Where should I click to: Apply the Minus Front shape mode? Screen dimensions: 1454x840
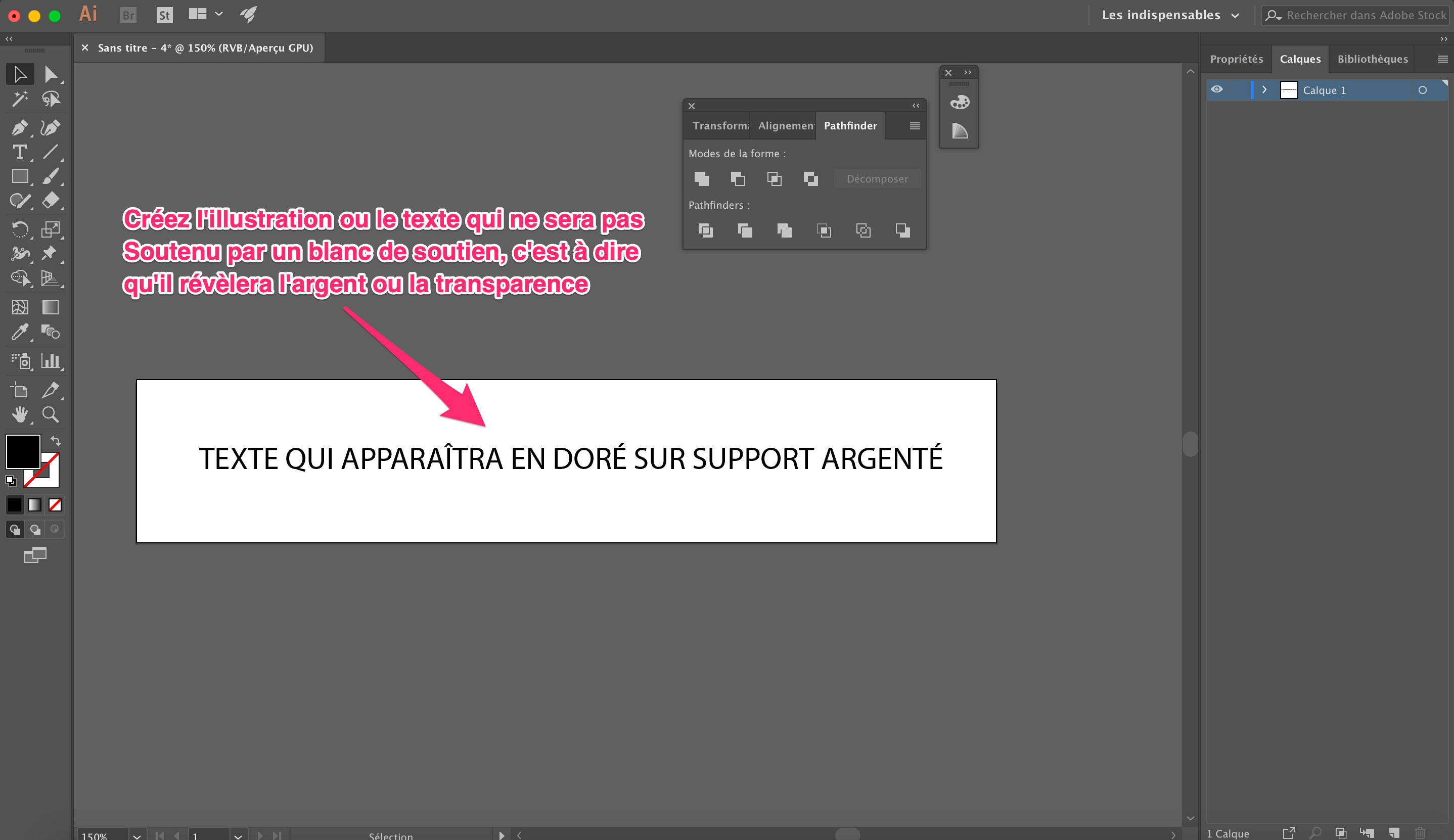(x=739, y=179)
